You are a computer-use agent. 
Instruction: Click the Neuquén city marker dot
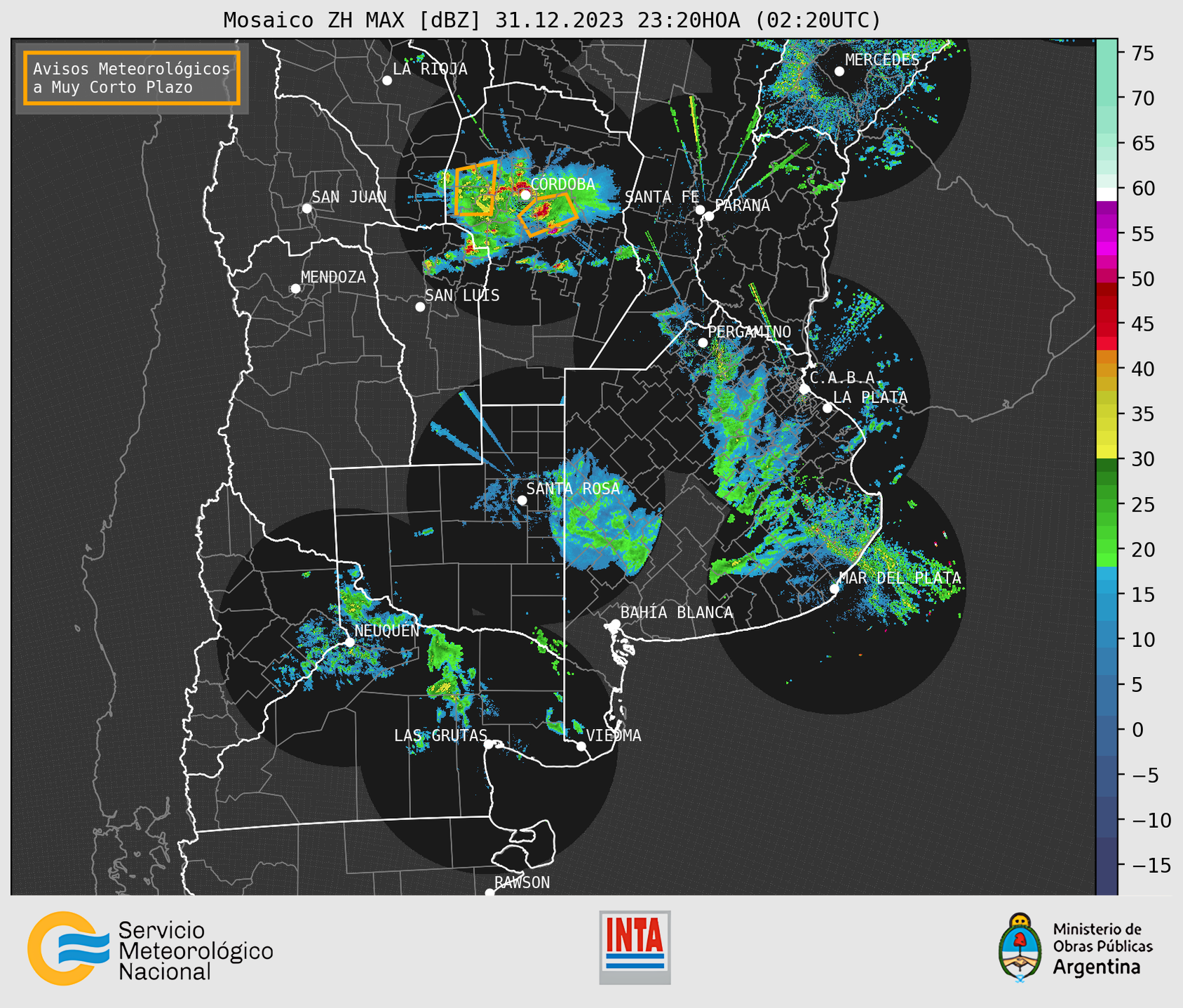(349, 642)
